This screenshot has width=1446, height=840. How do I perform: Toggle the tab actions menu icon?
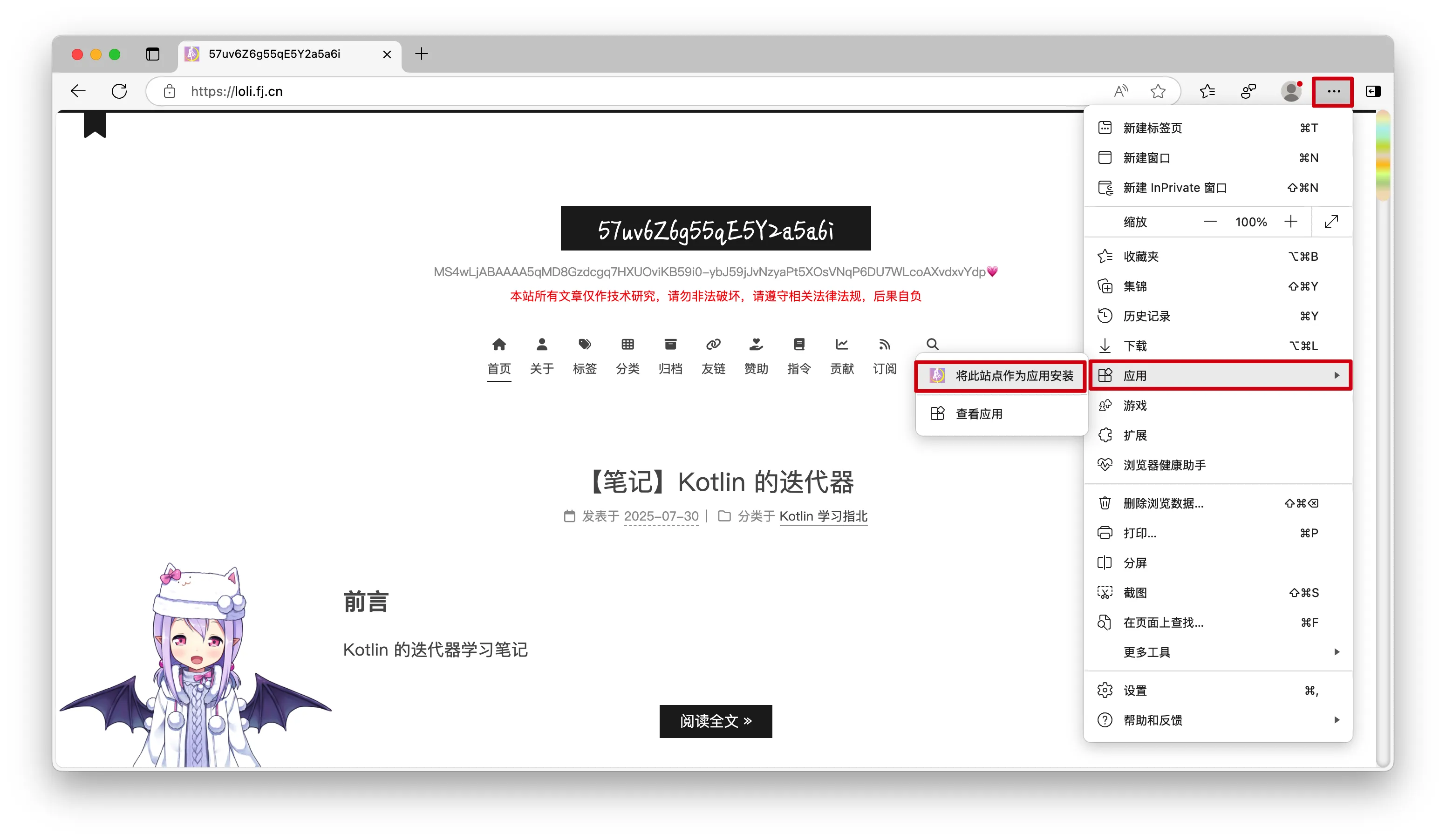pos(153,54)
